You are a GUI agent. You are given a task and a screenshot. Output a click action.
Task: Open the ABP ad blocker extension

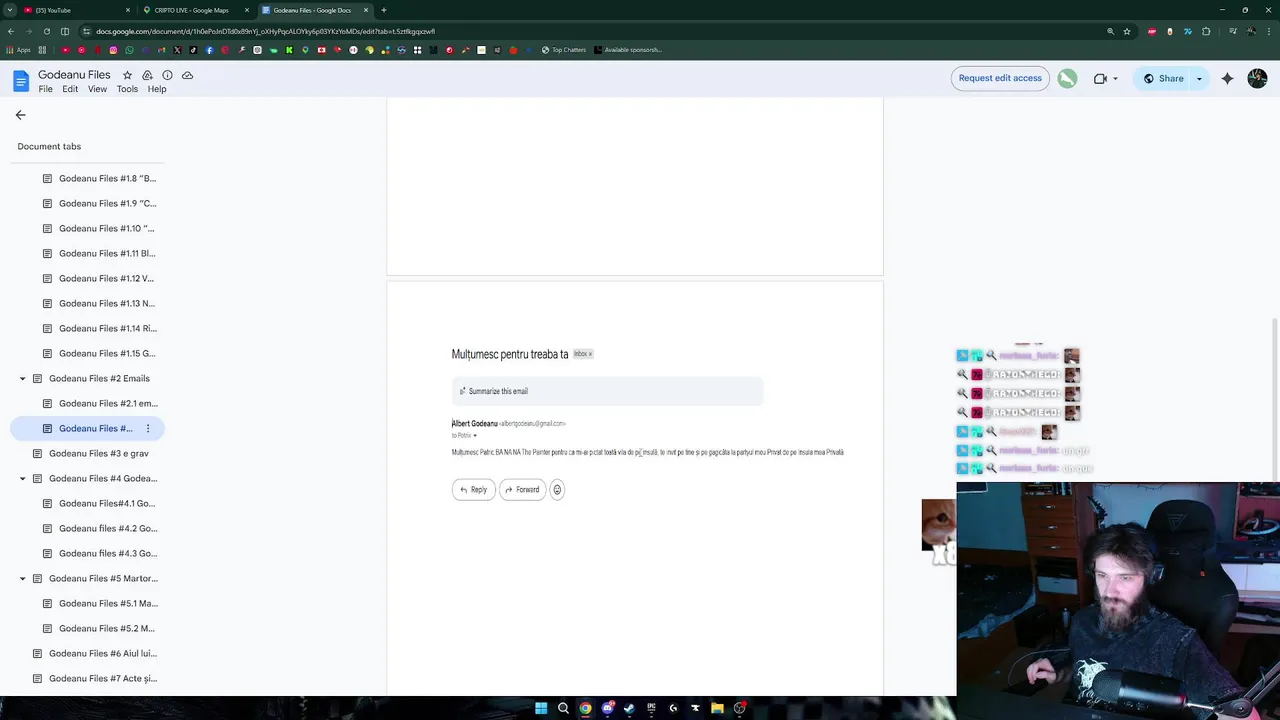[x=1152, y=31]
